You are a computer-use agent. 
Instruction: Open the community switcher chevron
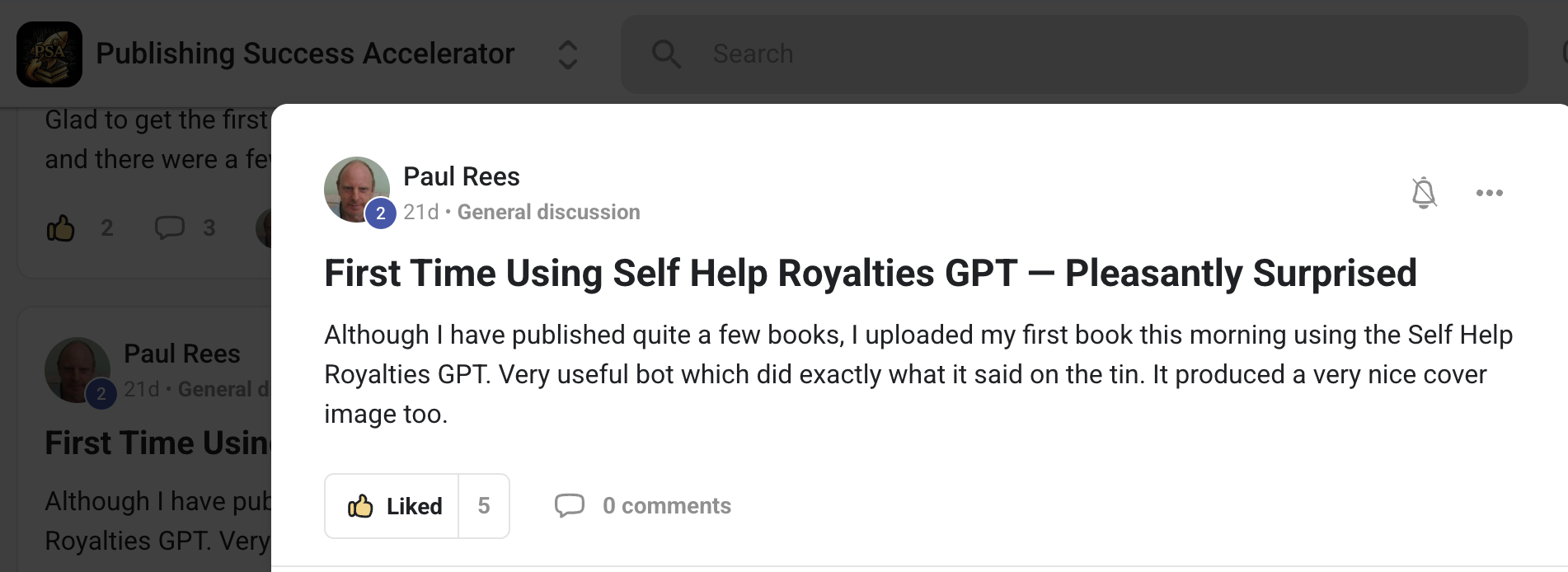567,54
